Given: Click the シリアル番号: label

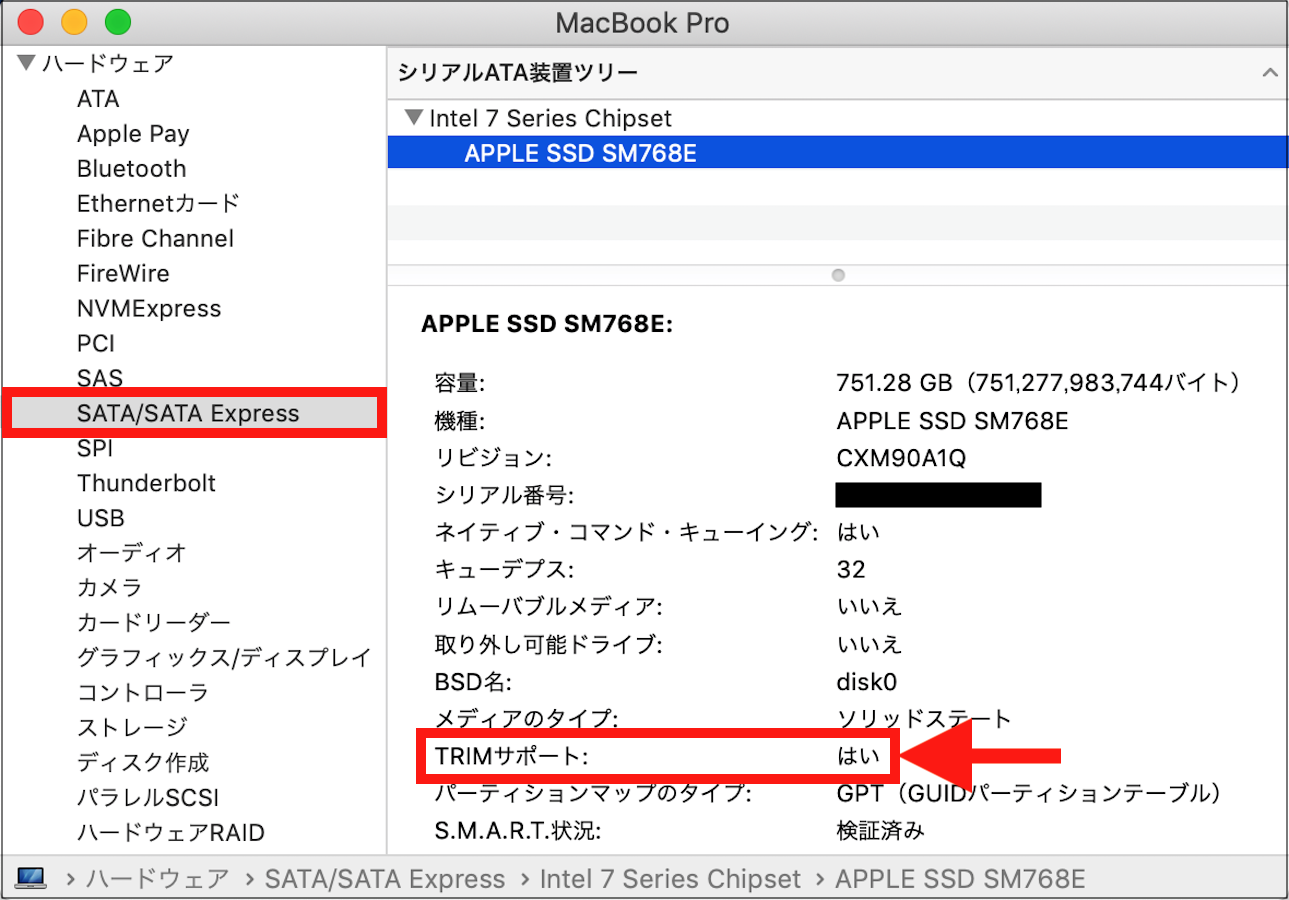Looking at the screenshot, I should (x=504, y=496).
